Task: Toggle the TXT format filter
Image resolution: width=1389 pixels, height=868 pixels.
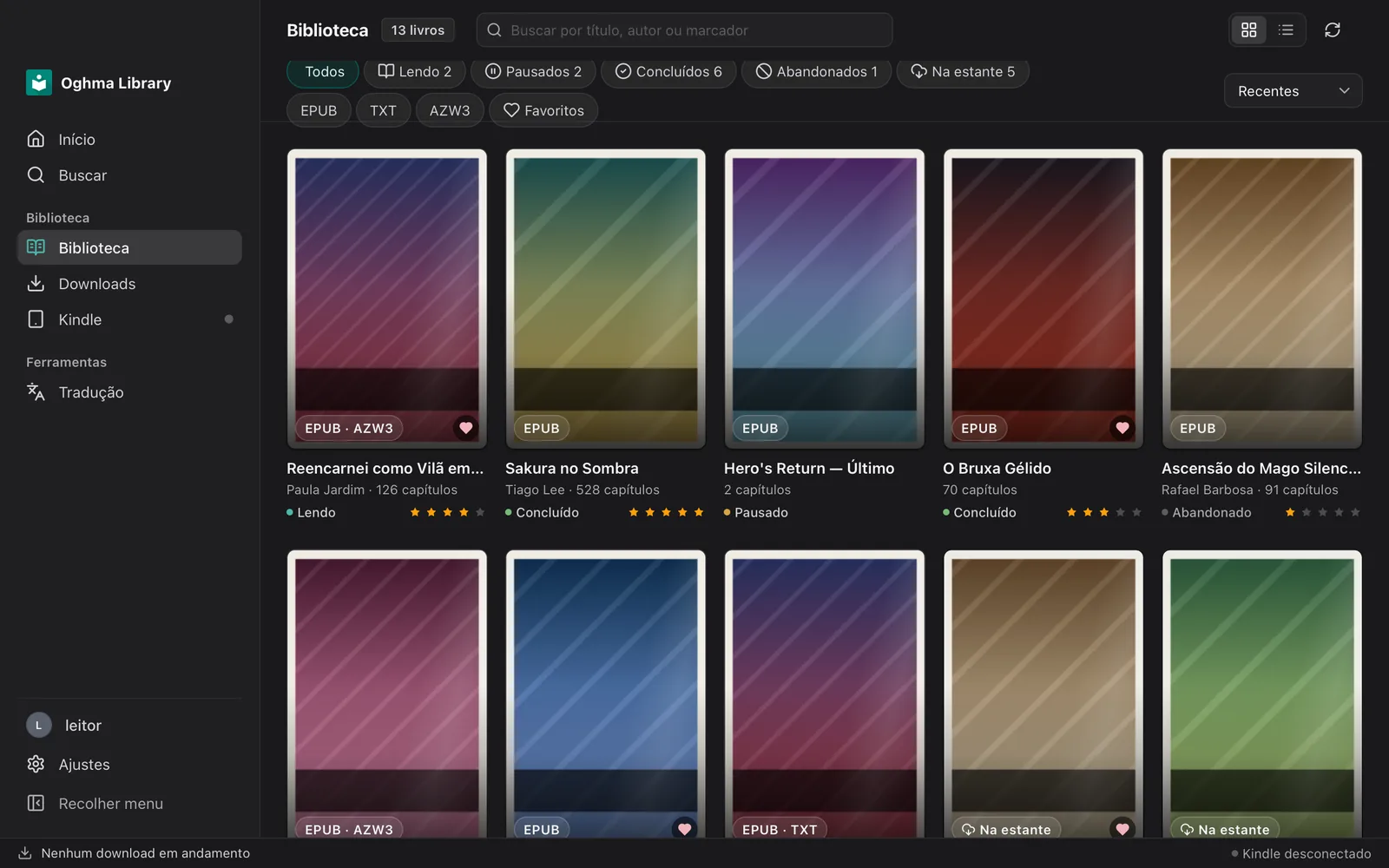Action: tap(383, 111)
